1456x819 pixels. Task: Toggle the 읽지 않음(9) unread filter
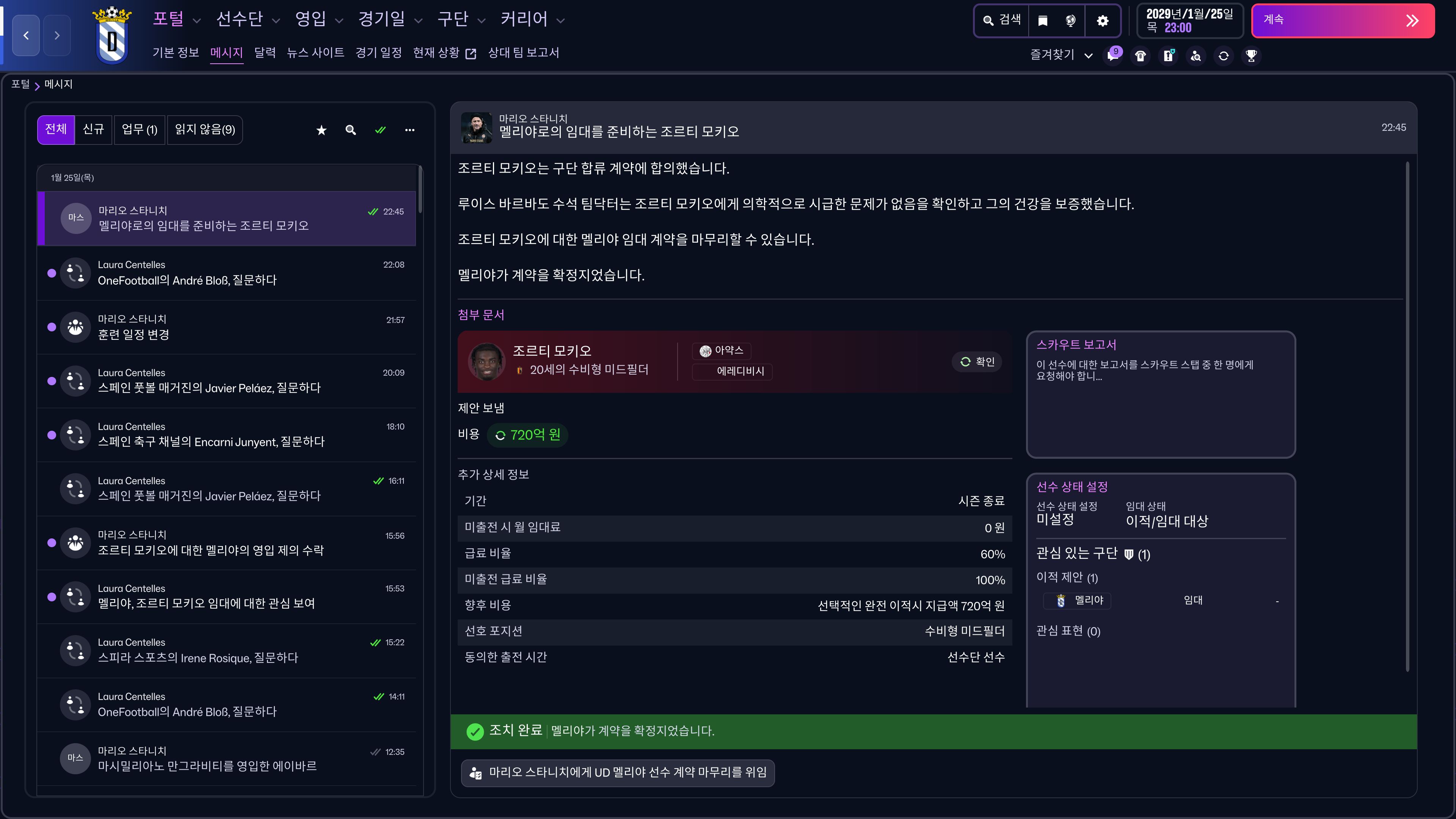coord(205,130)
